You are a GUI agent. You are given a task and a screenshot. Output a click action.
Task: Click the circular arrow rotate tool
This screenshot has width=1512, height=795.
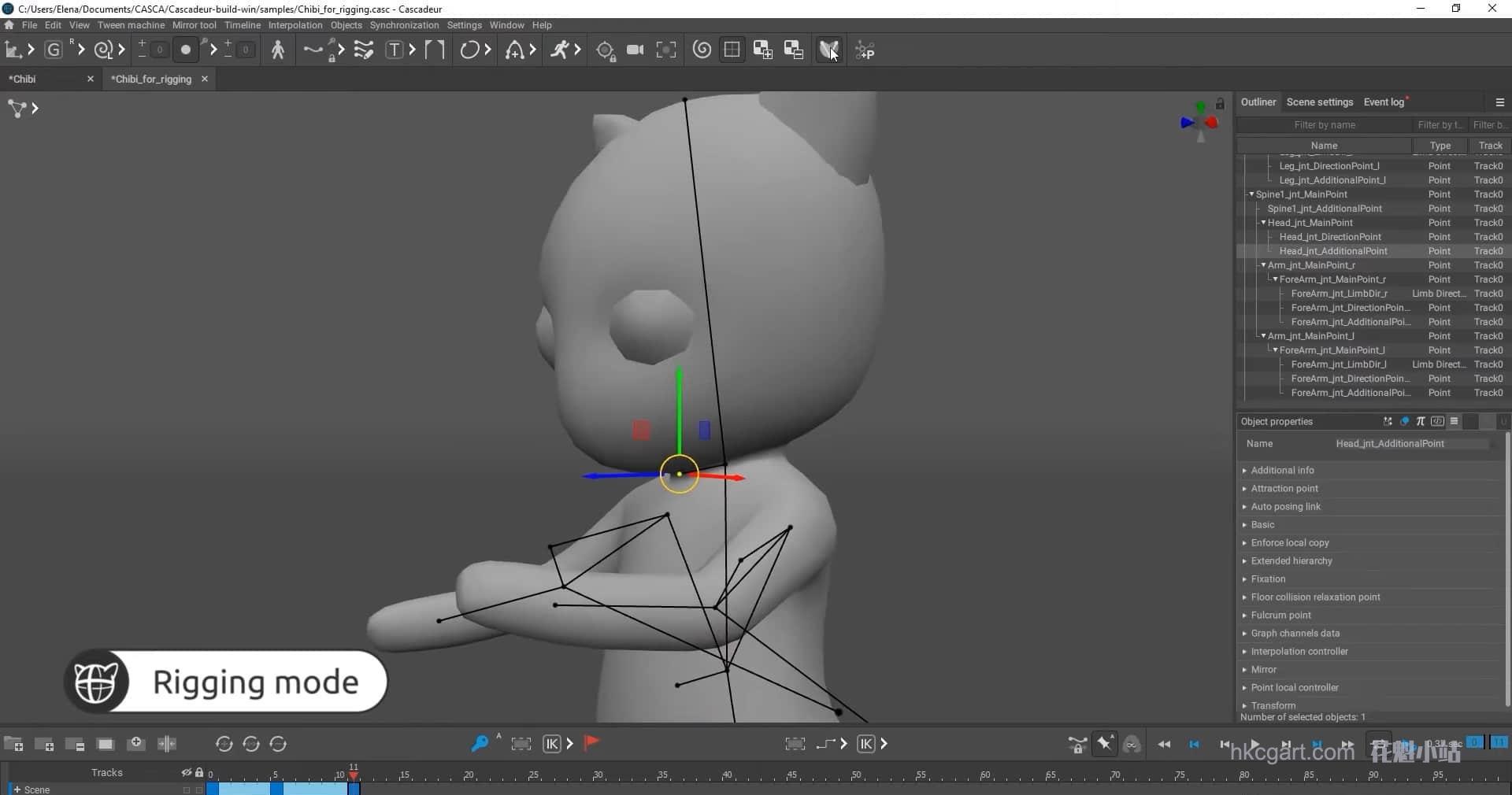(469, 50)
